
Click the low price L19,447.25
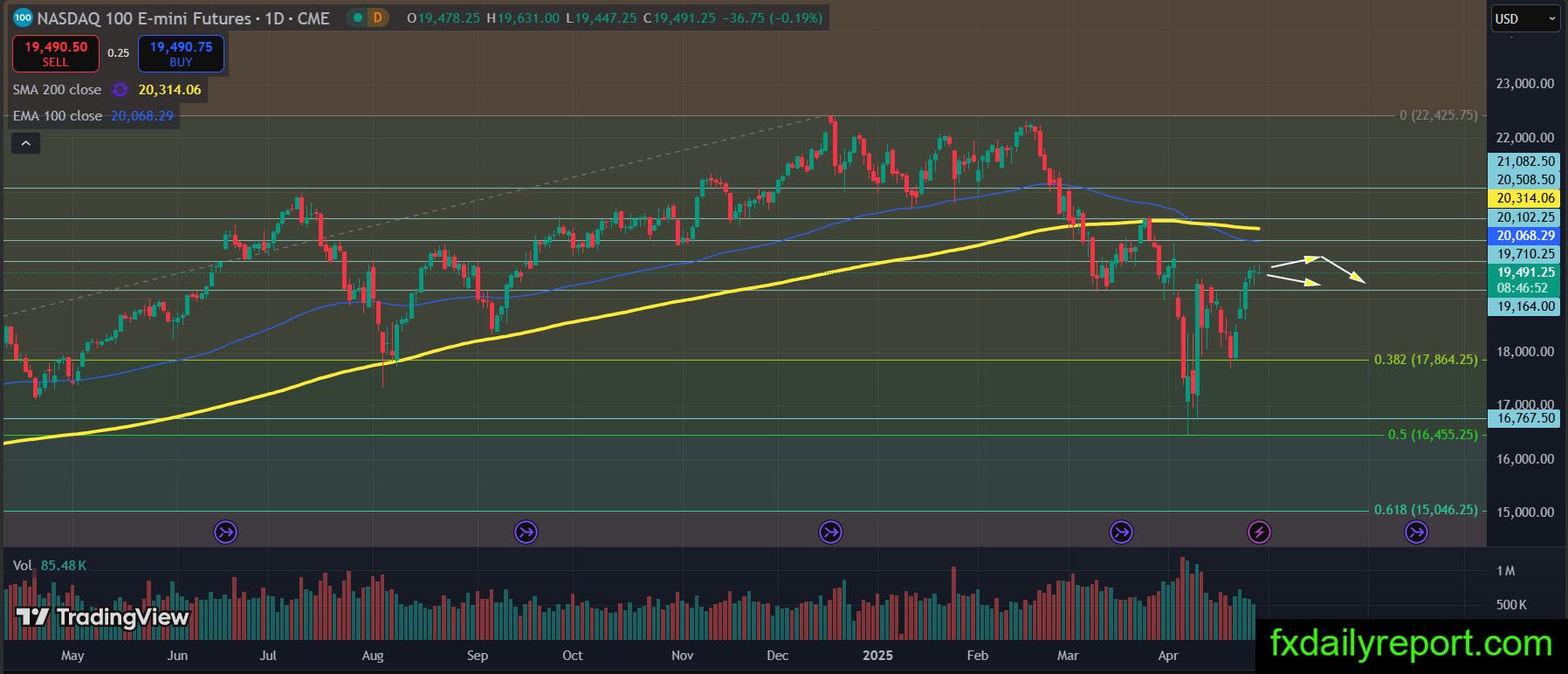click(601, 17)
